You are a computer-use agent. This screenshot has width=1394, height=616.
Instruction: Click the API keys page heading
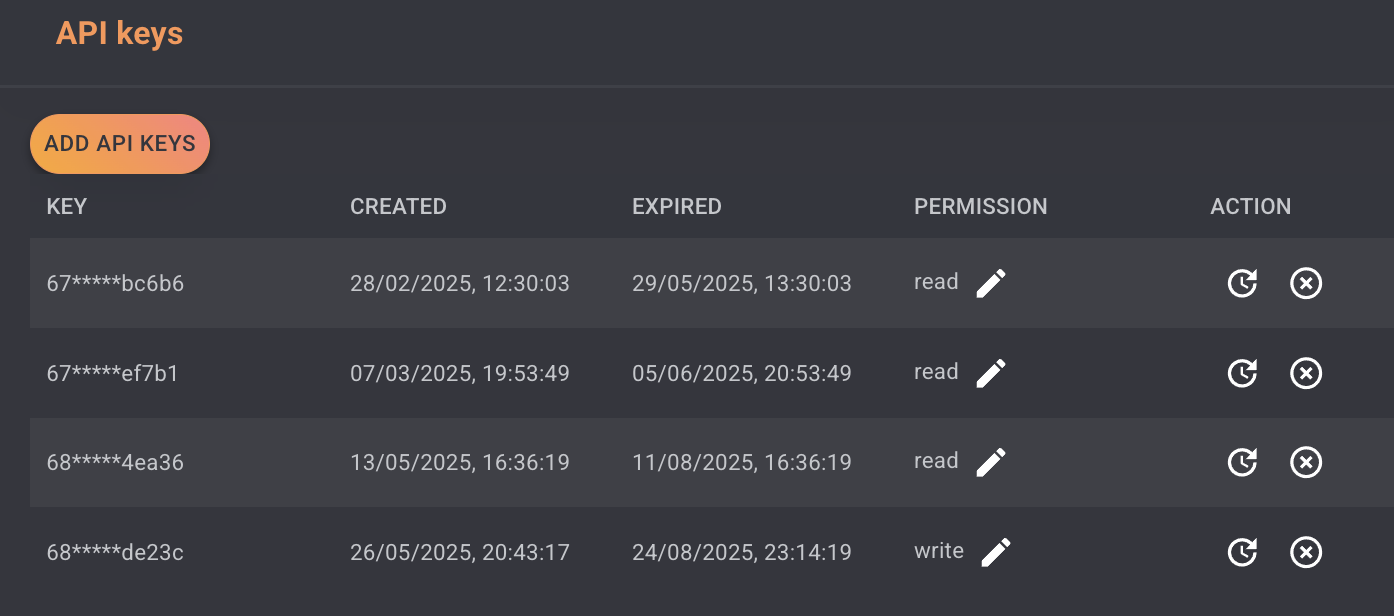(120, 34)
